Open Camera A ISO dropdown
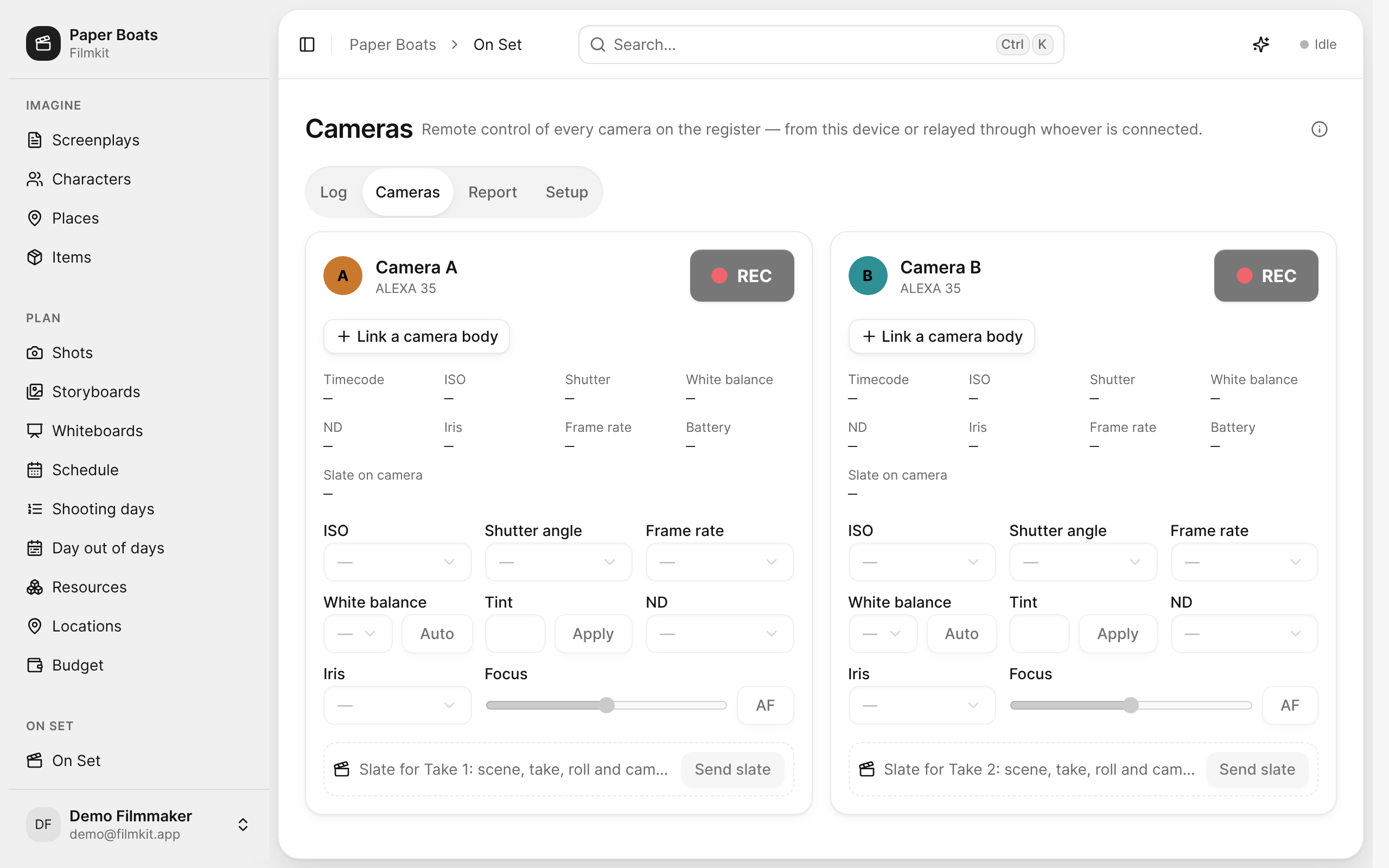The width and height of the screenshot is (1389, 868). [397, 562]
